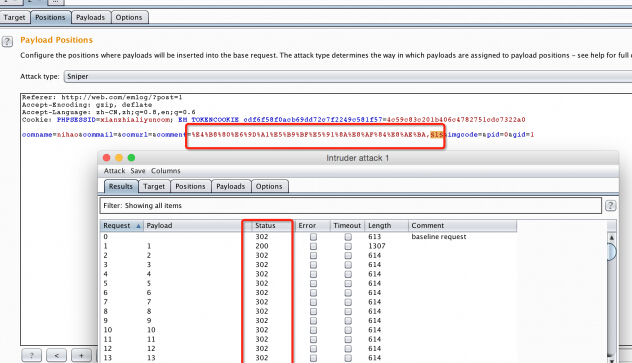Screen dimensions: 632x363
Task: Click the Accept-Encoding header line
Action: [x=87, y=105]
